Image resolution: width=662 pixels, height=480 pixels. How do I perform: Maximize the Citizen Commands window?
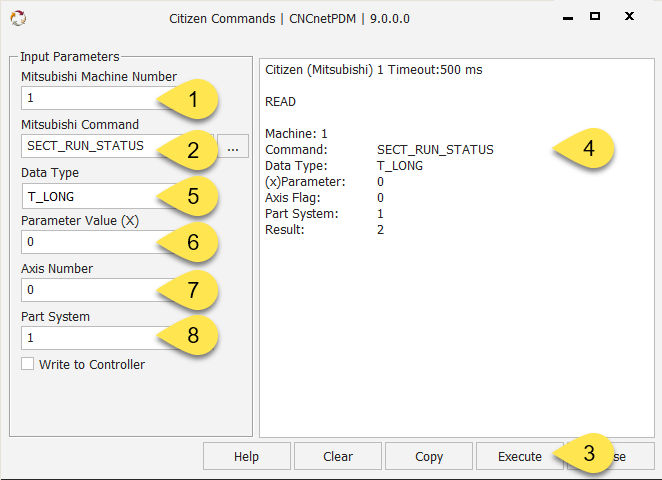595,16
